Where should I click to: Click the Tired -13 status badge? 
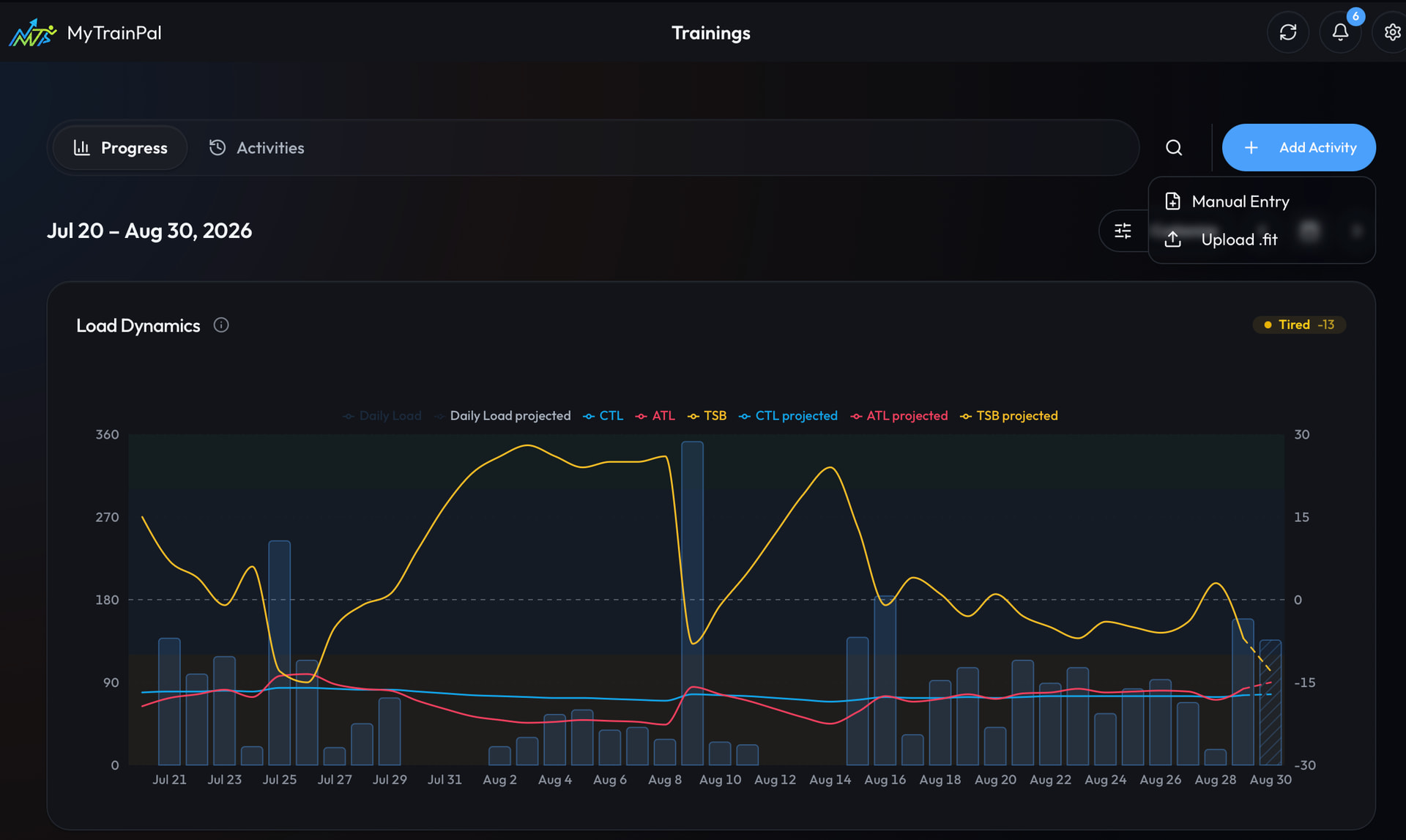click(x=1299, y=324)
